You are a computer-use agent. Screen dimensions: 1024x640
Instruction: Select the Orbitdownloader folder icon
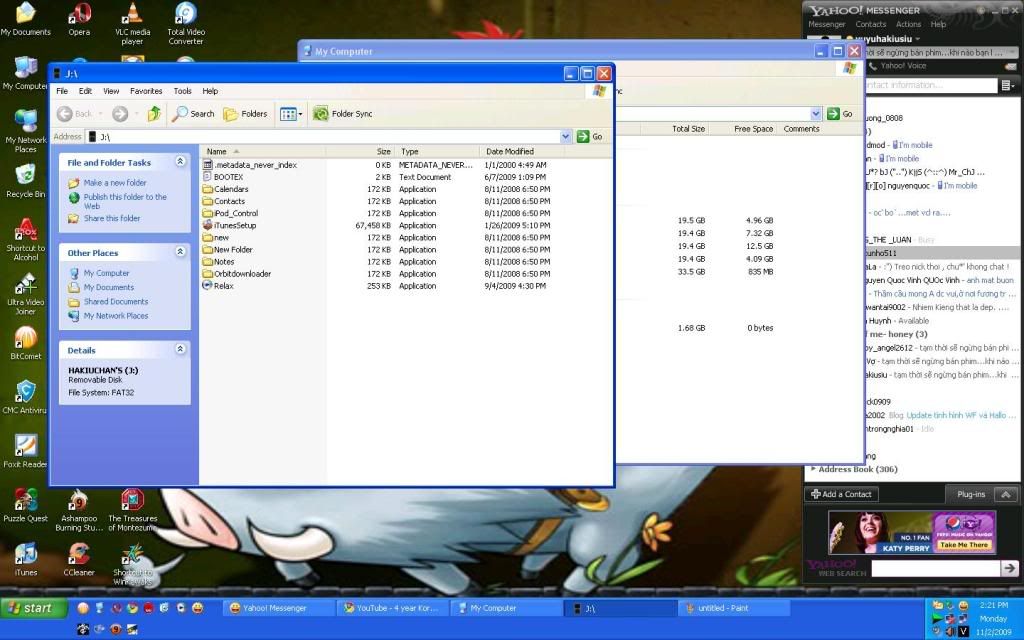(208, 274)
